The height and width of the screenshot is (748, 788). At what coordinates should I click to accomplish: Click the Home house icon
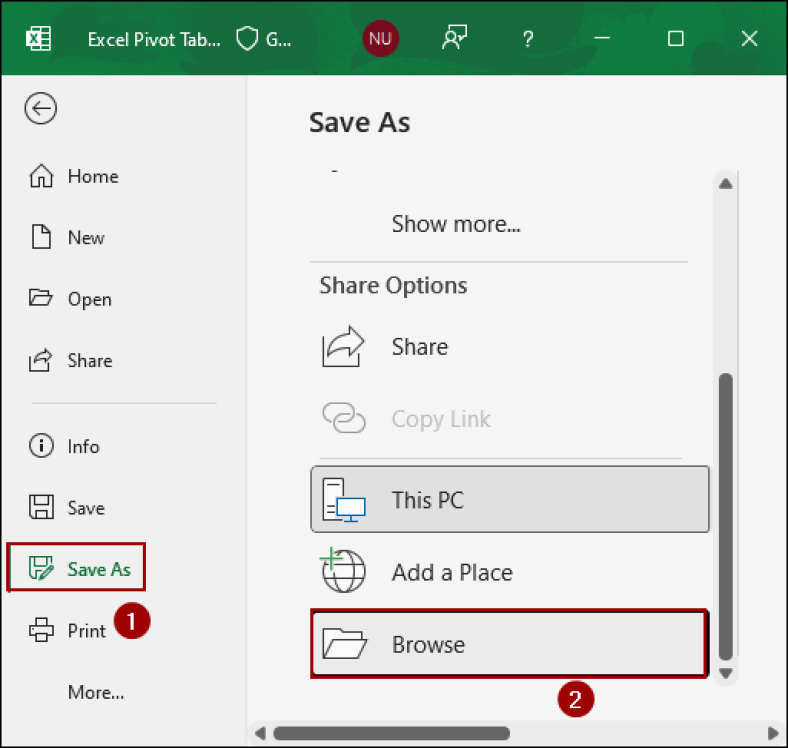[41, 176]
